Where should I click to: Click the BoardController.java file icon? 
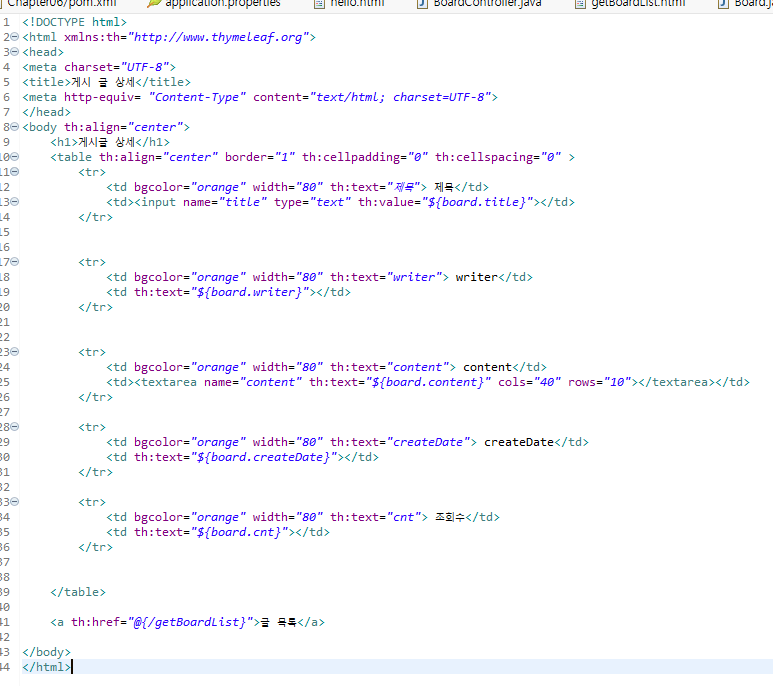(x=422, y=4)
